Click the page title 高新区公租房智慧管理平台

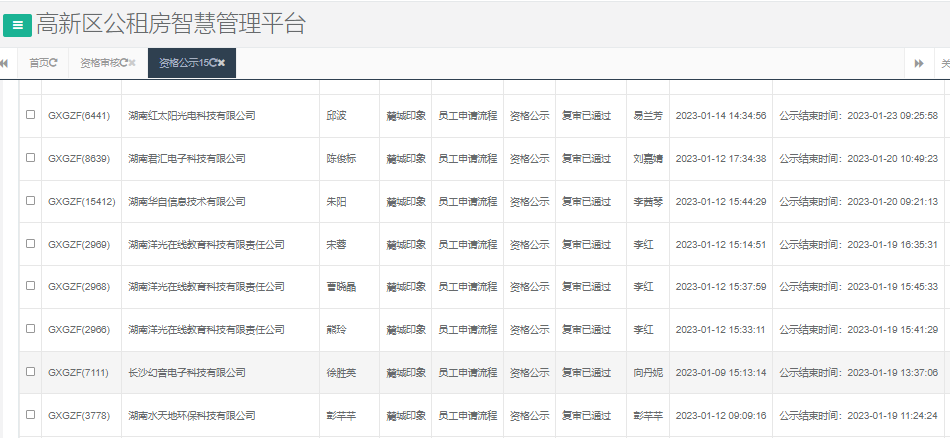coord(171,24)
